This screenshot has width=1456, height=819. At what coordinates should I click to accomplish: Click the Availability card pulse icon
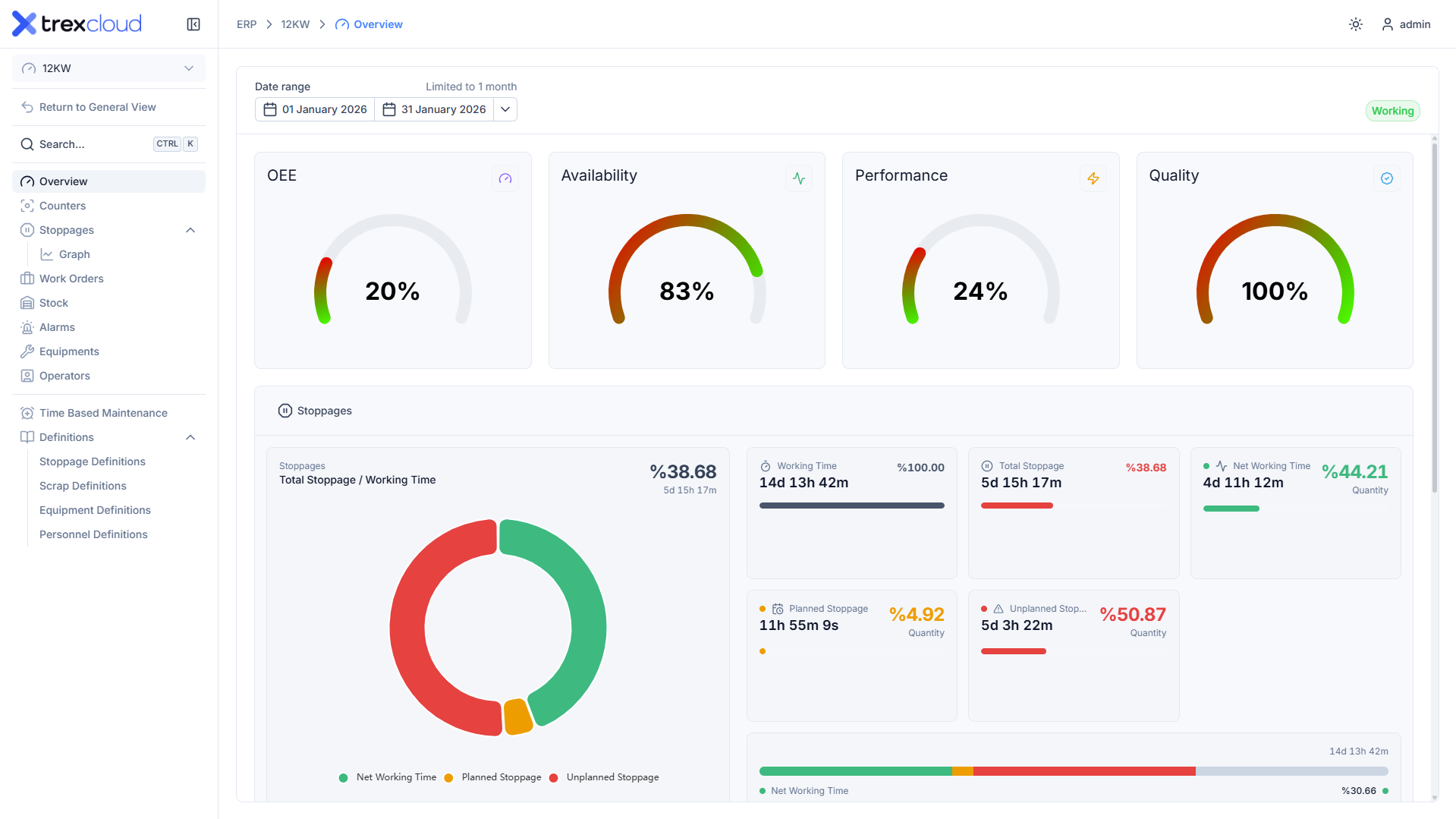(799, 178)
